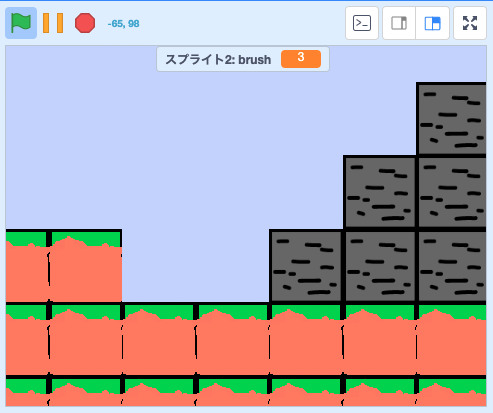
Task: Switch to the large stage layout
Action: click(433, 23)
